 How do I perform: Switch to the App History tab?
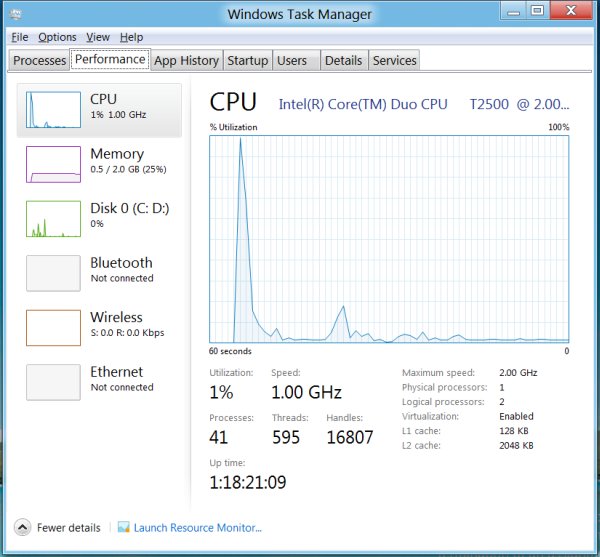pyautogui.click(x=186, y=60)
